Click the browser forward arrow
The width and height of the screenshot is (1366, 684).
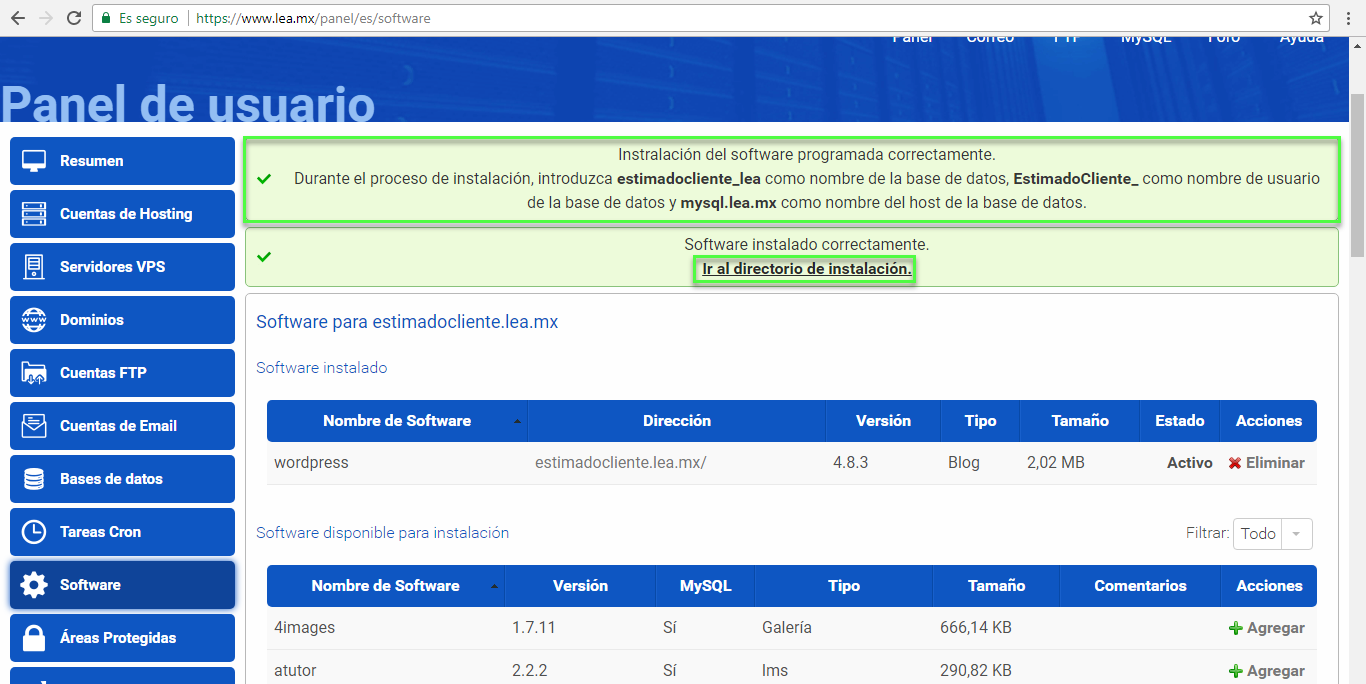46,18
